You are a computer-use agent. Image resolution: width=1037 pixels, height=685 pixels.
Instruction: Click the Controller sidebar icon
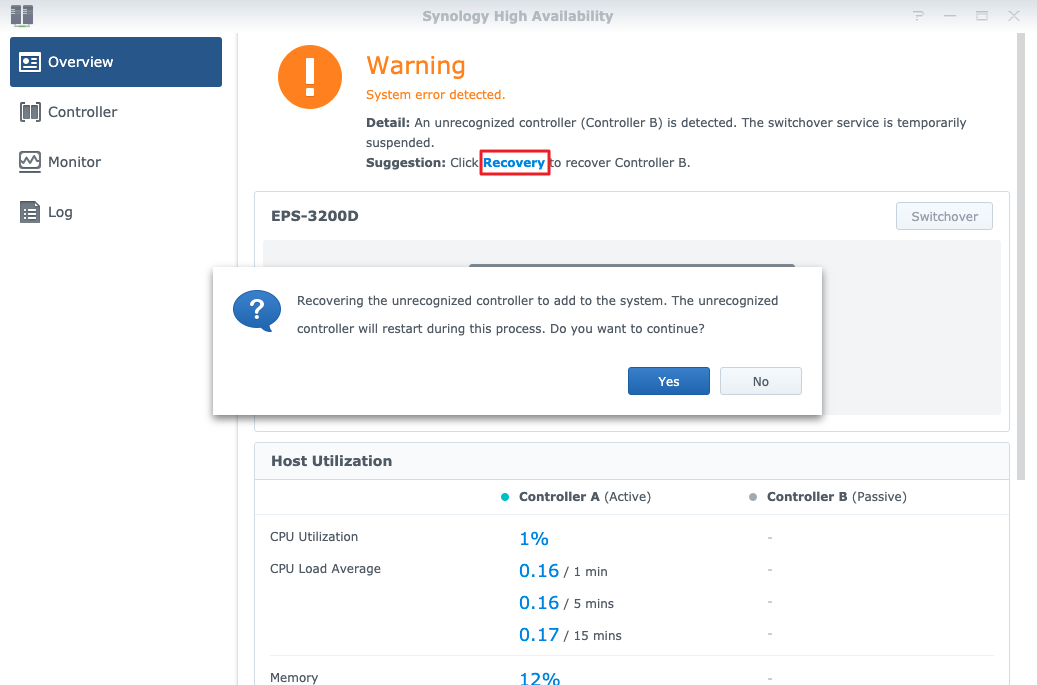point(30,112)
